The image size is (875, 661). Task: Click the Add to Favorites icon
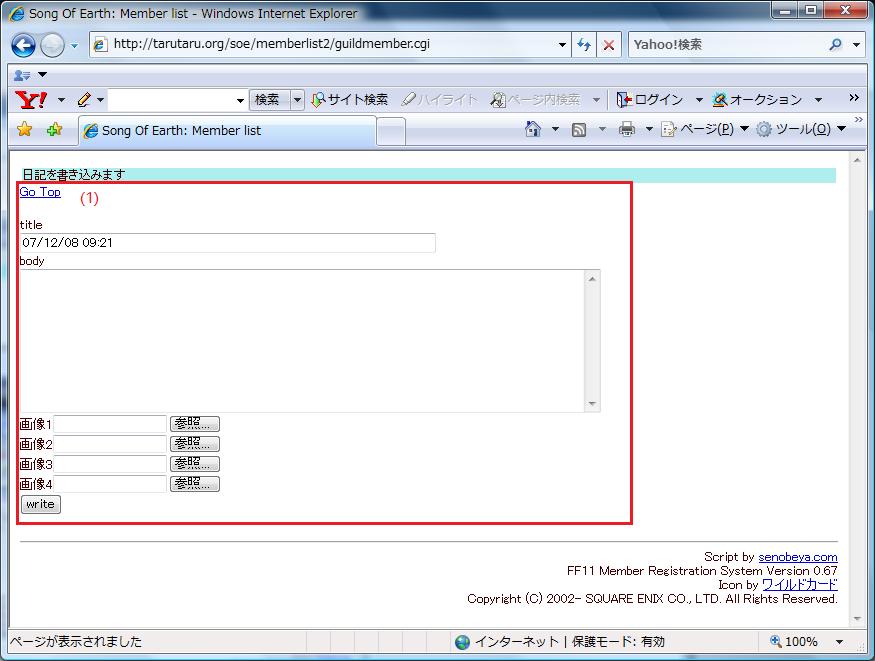(54, 129)
